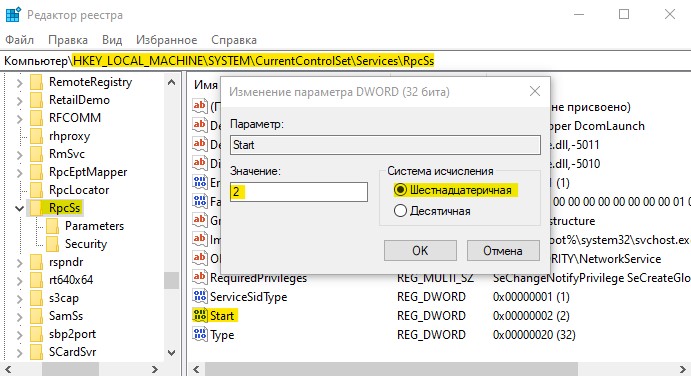The image size is (691, 376).
Task: Expand the RetailDemo tree node
Action: point(19,100)
